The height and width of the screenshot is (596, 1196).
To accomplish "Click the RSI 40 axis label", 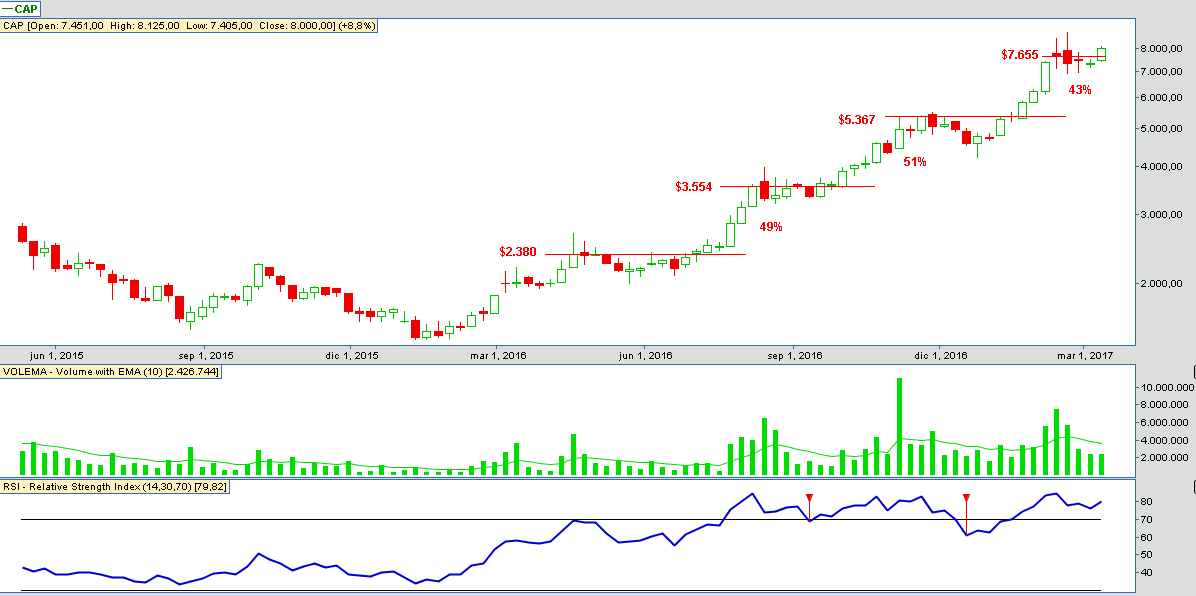I will coord(1146,572).
